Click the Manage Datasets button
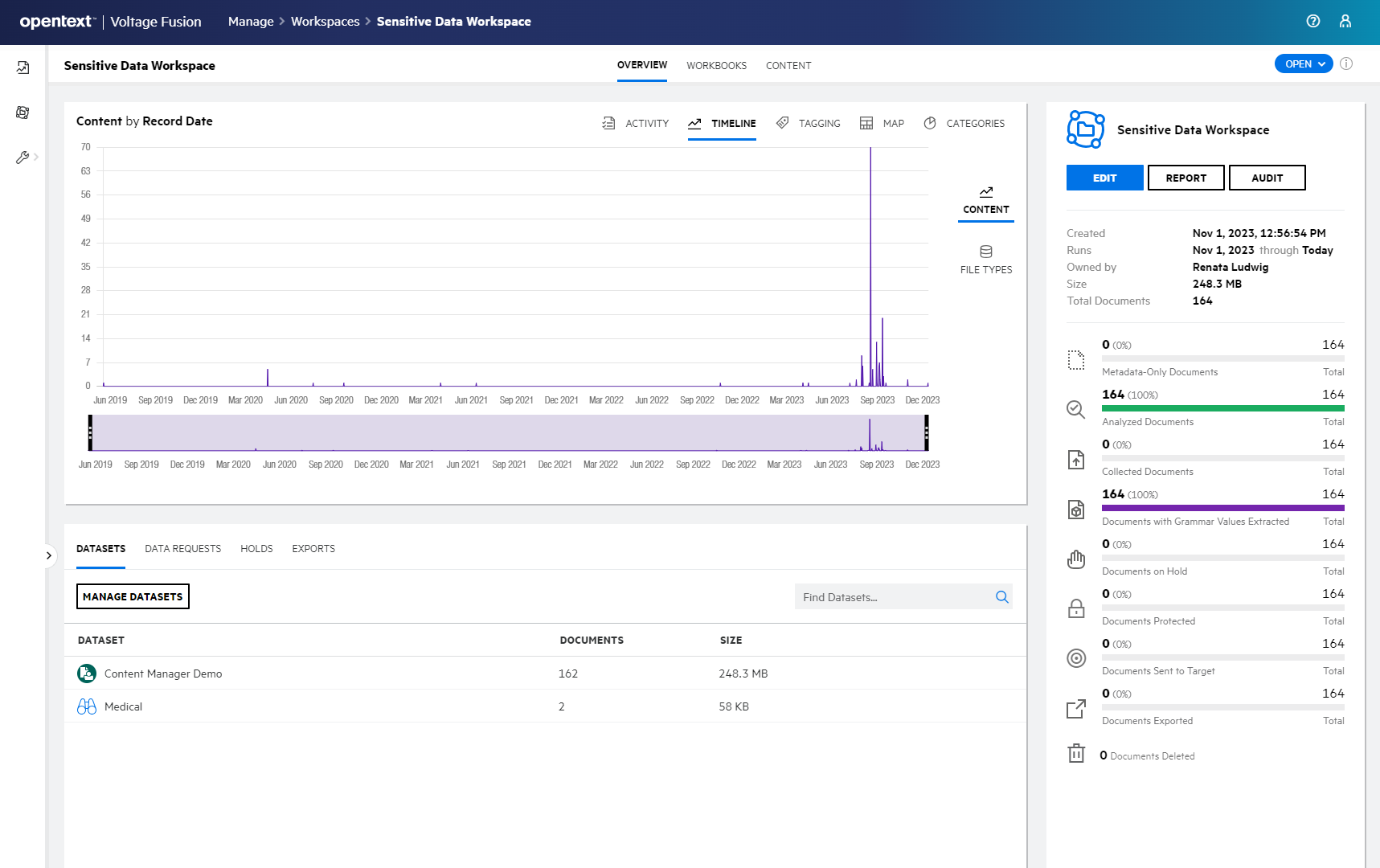 (x=133, y=596)
